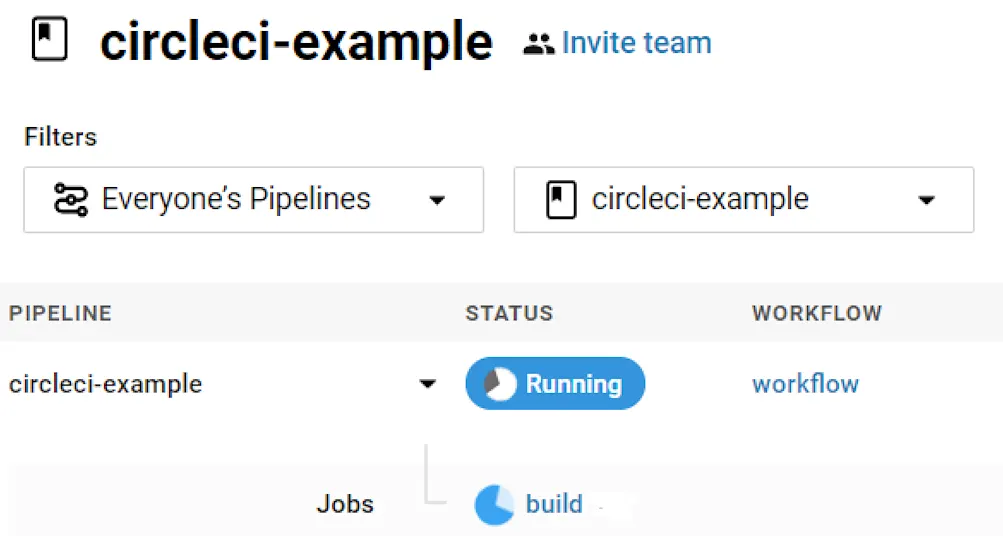
Task: Click the Running status badge text
Action: (573, 384)
